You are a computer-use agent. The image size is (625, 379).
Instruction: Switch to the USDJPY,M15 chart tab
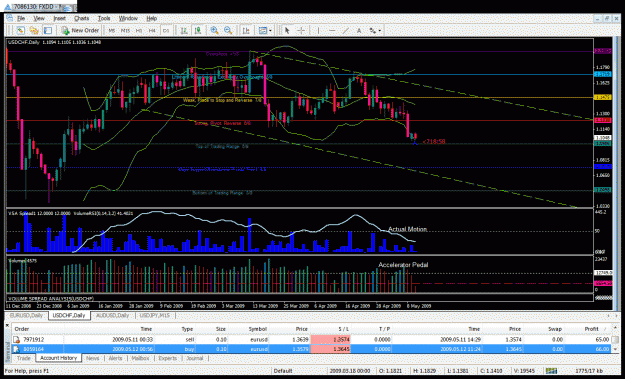tap(155, 315)
